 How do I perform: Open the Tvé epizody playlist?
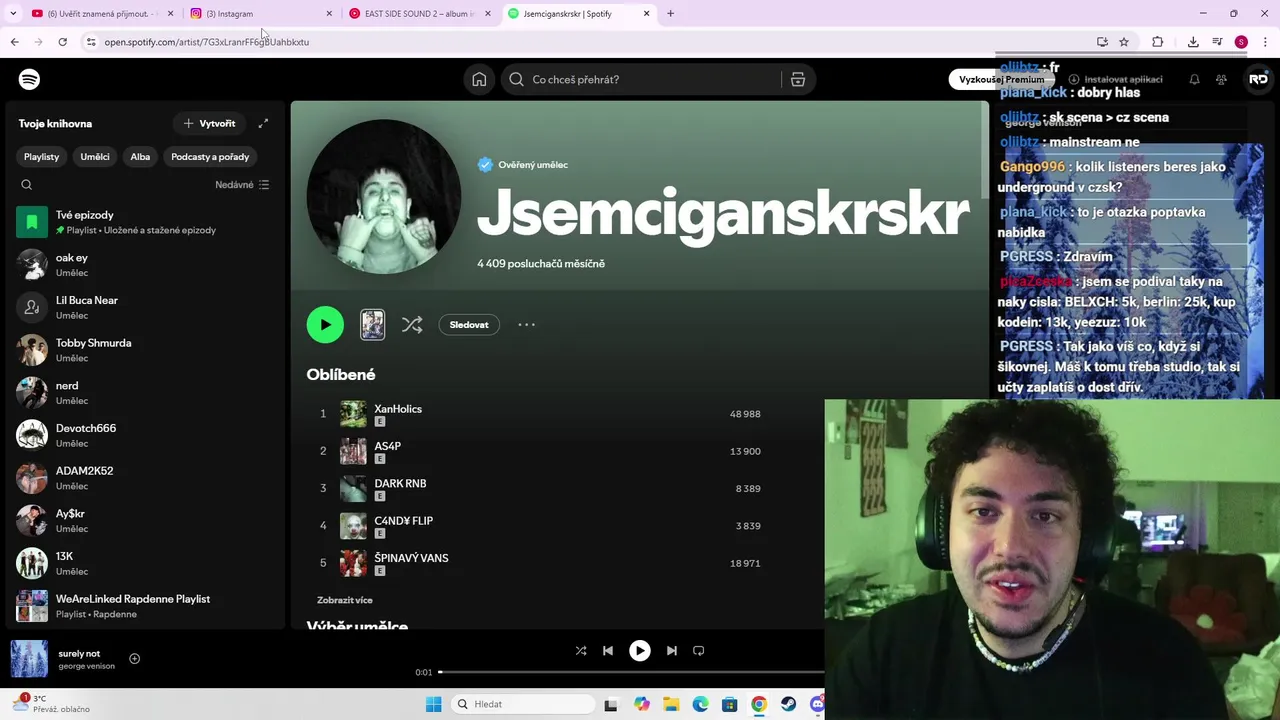click(146, 222)
